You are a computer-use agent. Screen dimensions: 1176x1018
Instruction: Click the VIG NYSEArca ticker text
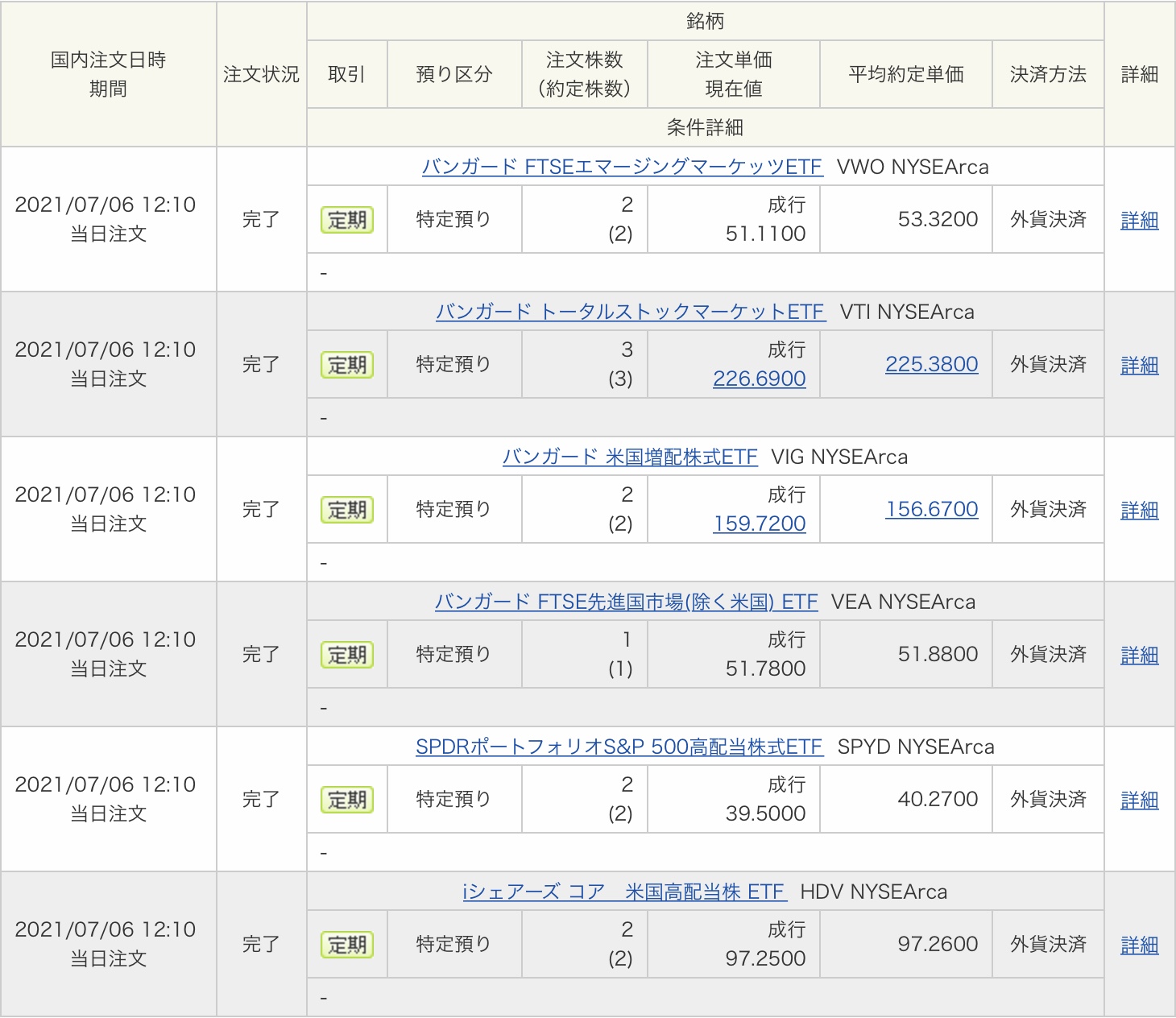[839, 457]
